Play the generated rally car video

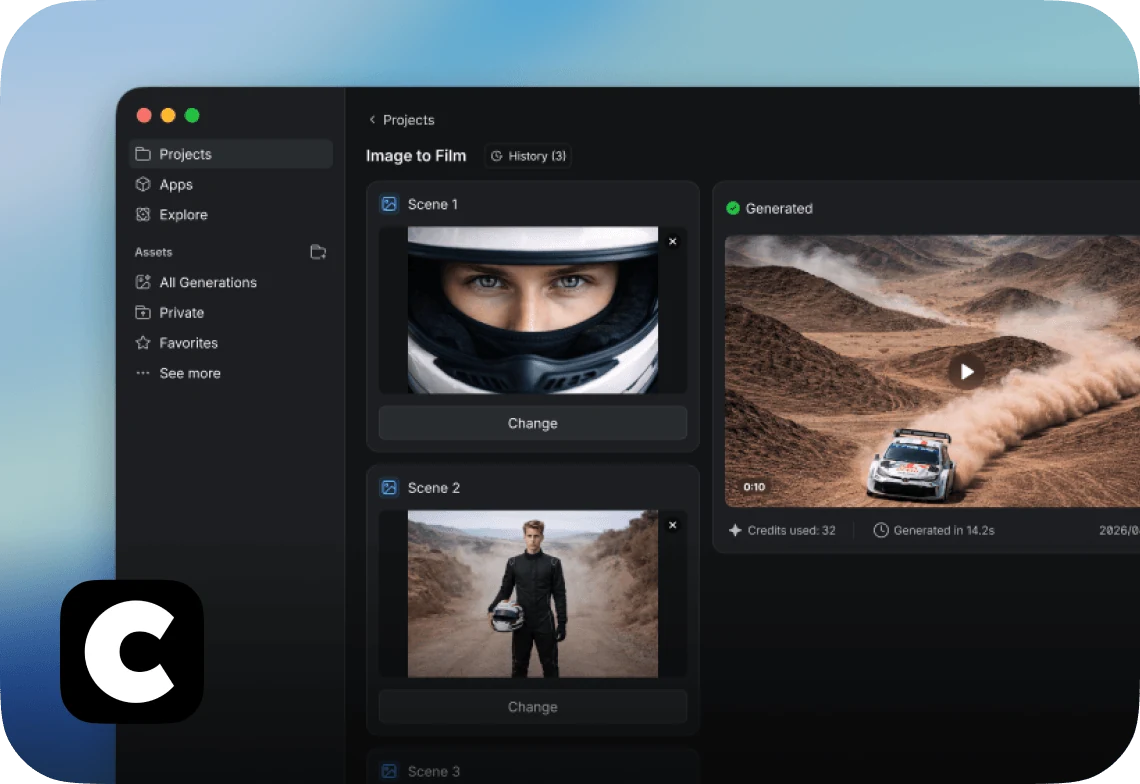pyautogui.click(x=966, y=372)
